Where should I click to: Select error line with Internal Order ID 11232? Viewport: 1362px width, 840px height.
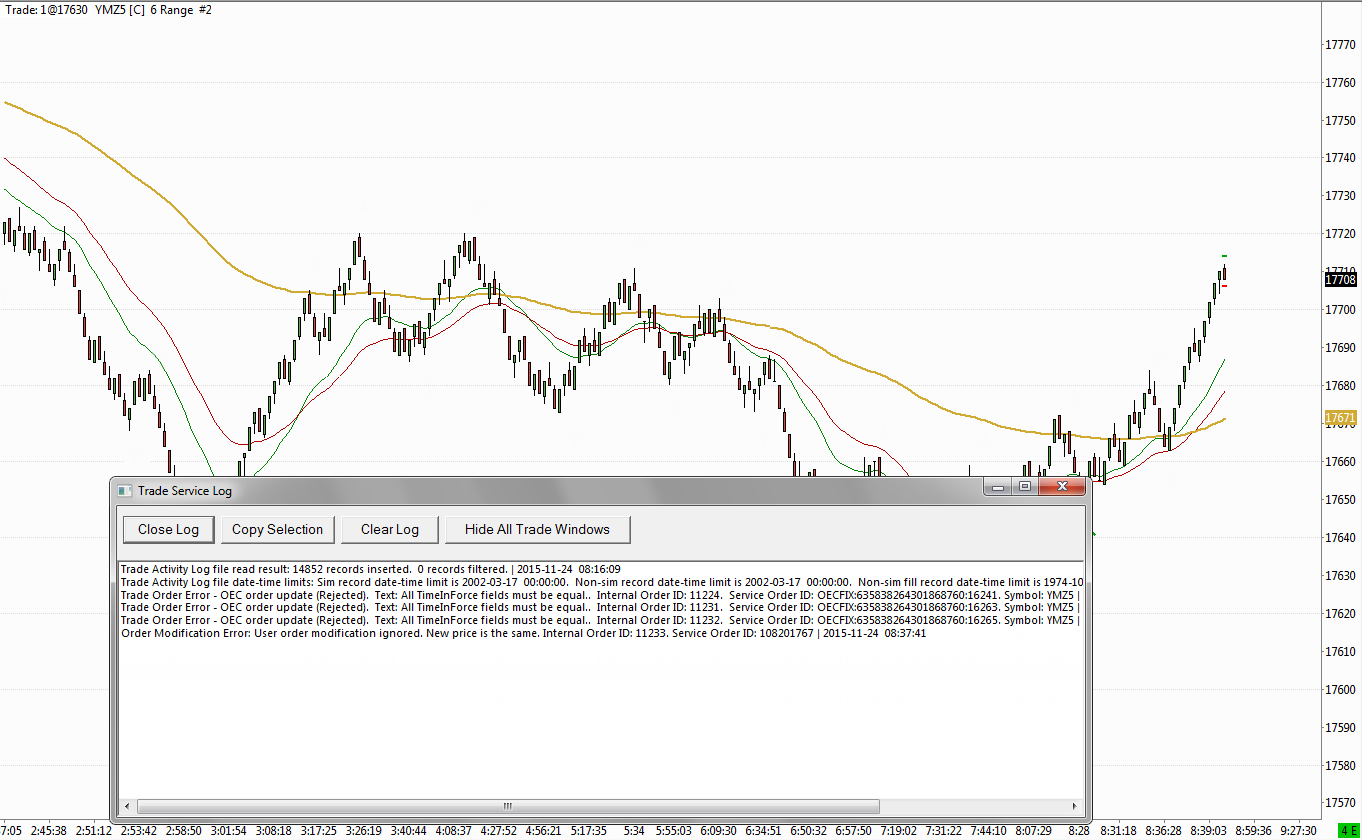click(x=601, y=621)
